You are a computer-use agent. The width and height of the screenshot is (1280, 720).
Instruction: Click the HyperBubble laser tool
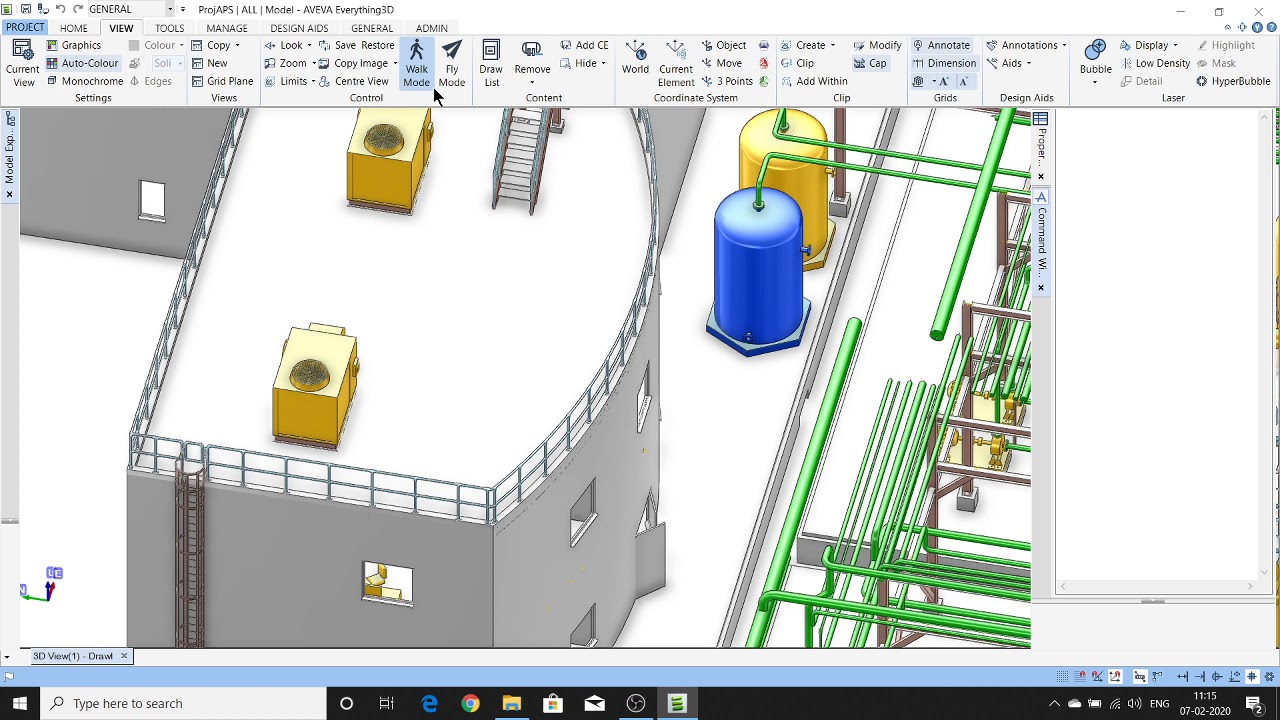coord(1233,81)
